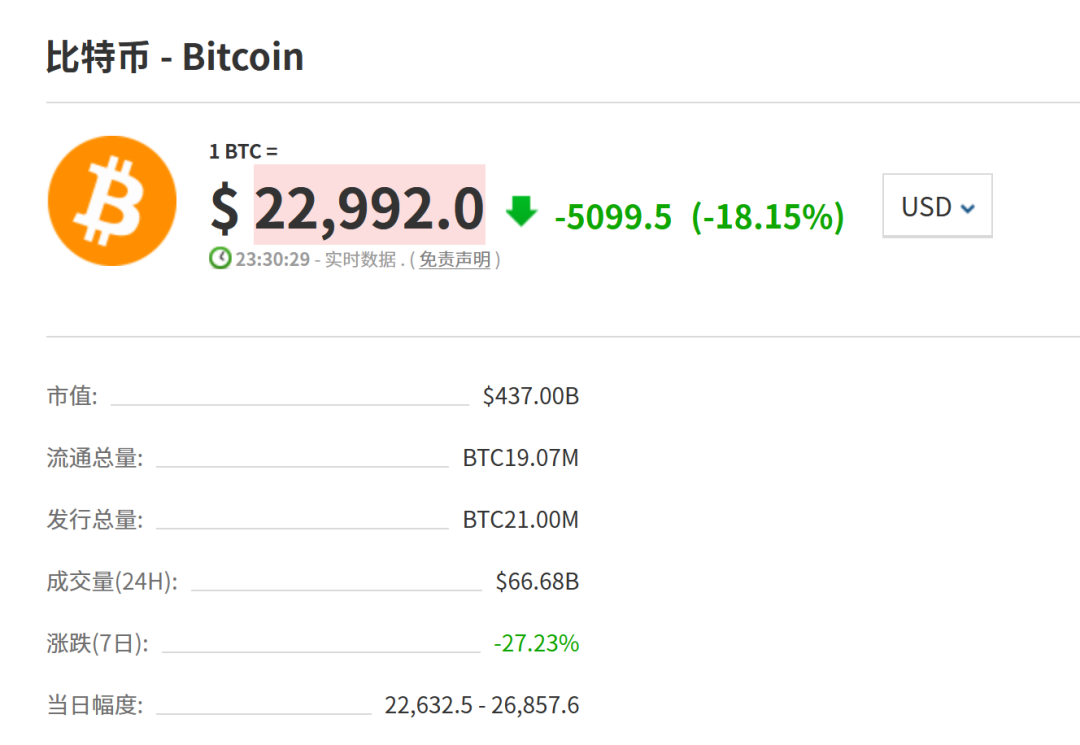Click the -27.23% seven-day change value
The image size is (1080, 745).
point(536,643)
